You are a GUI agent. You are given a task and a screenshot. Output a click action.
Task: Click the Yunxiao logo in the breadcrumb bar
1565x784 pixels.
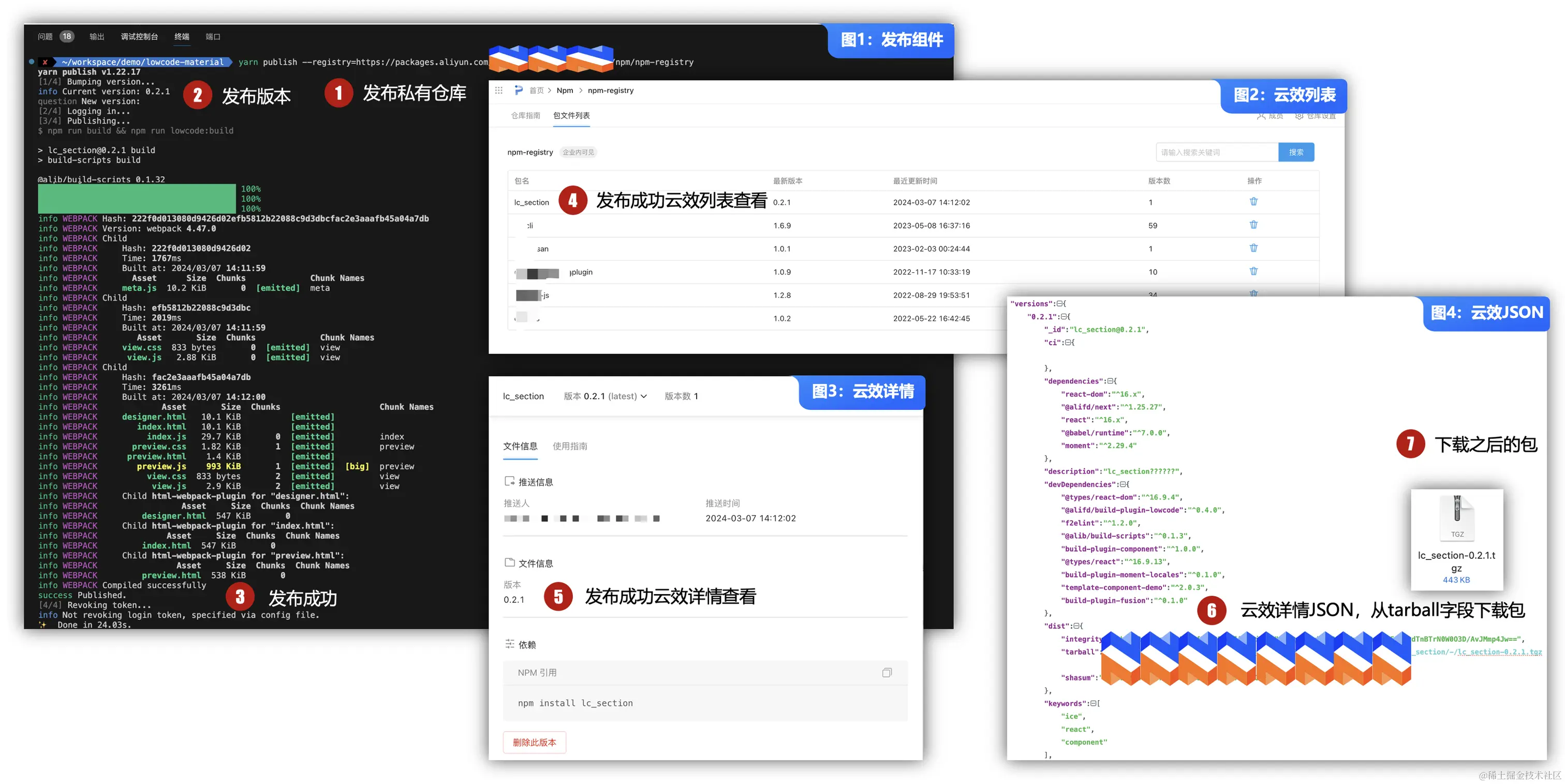click(x=518, y=90)
